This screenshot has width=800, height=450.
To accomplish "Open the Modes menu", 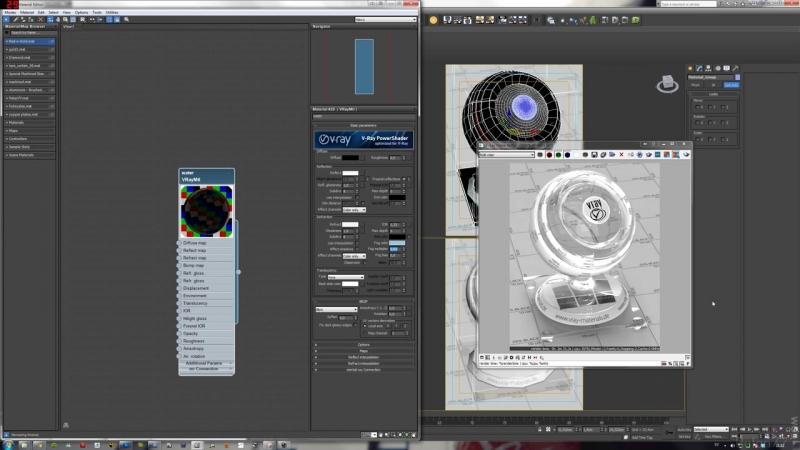I will tap(10, 12).
